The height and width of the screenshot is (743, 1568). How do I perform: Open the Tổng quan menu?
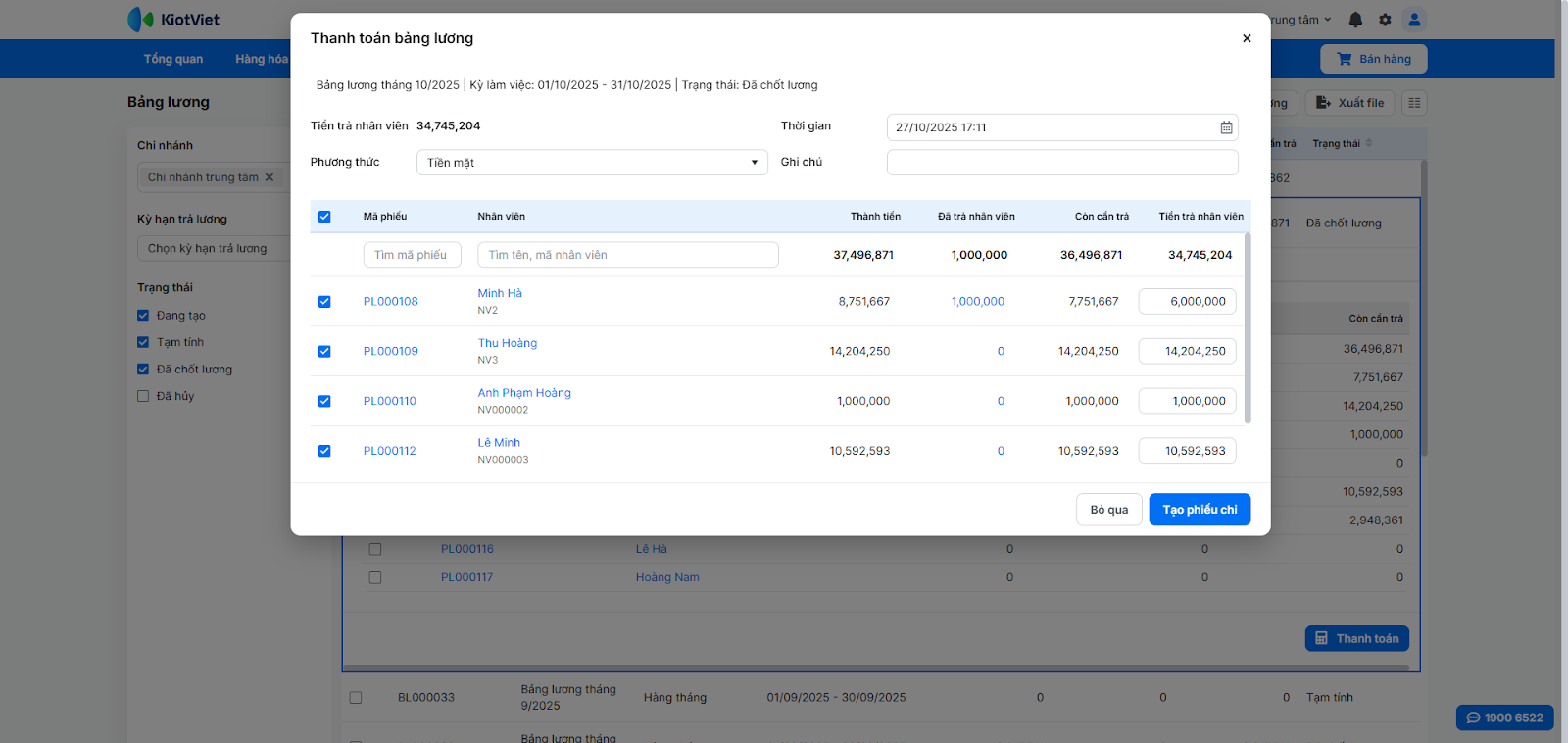[x=173, y=59]
